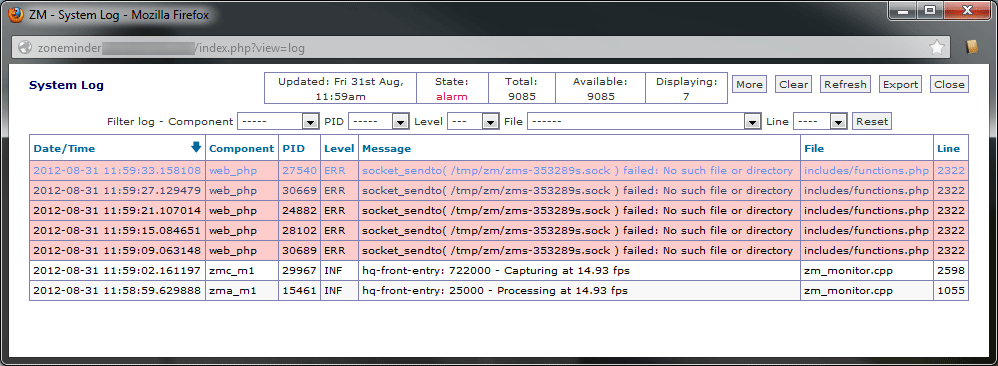This screenshot has height=366, width=998.
Task: Click PID 28102 cell
Action: coord(299,230)
